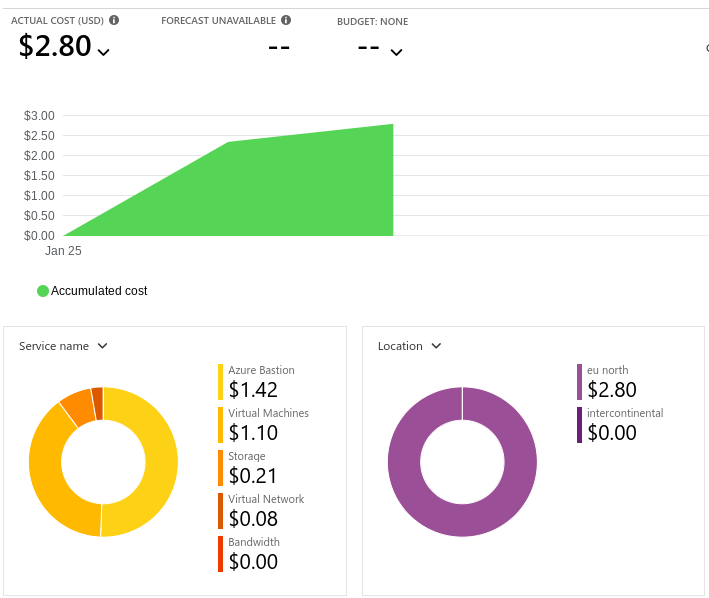Screen dimensions: 709x598
Task: Expand the Budget: None chevron
Action: tap(396, 52)
